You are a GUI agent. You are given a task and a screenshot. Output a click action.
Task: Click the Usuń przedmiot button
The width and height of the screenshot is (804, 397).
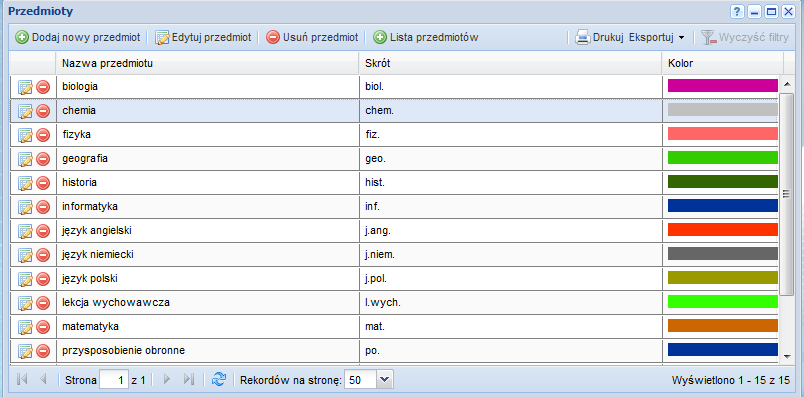click(312, 37)
